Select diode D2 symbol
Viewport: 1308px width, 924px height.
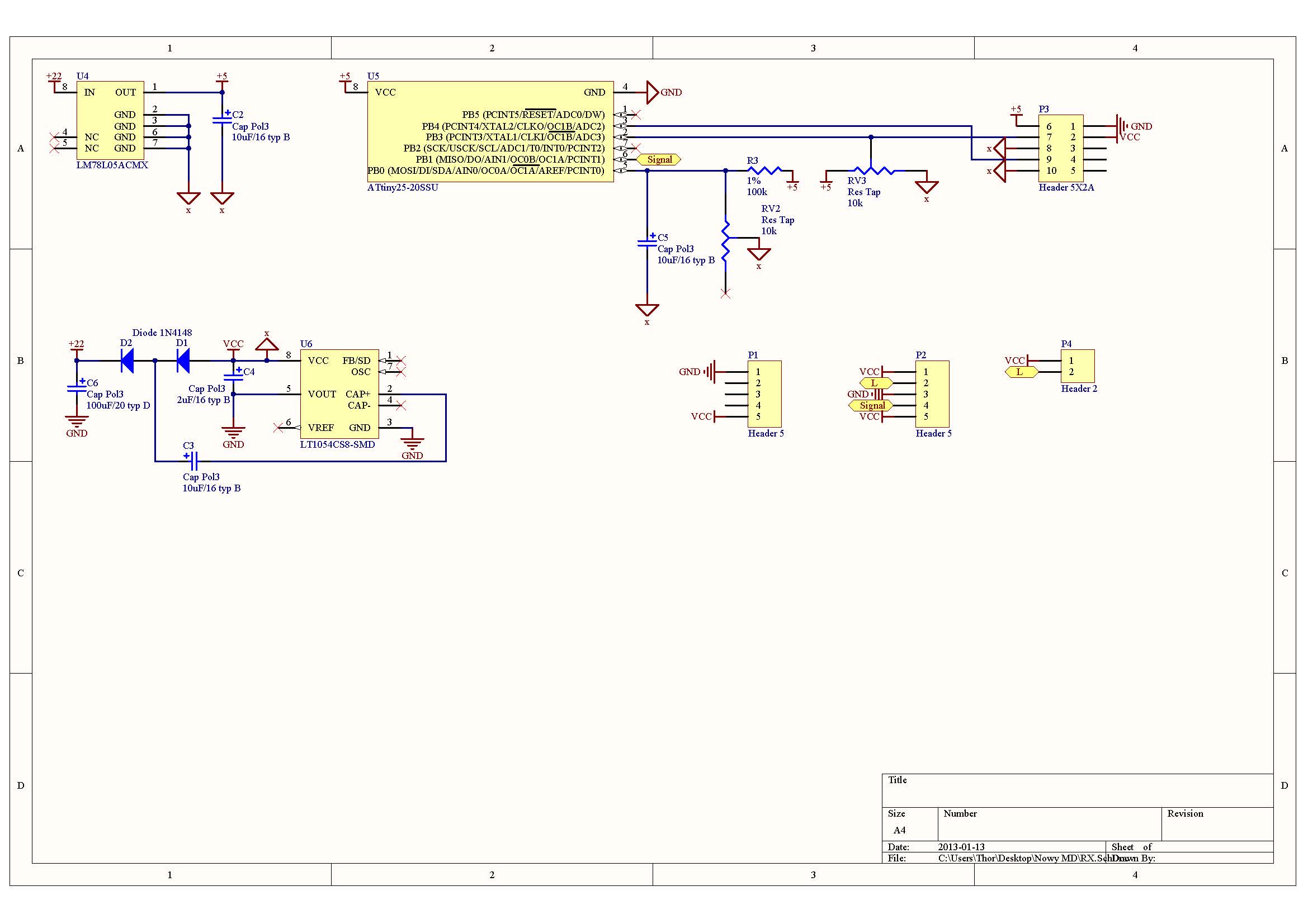[127, 361]
